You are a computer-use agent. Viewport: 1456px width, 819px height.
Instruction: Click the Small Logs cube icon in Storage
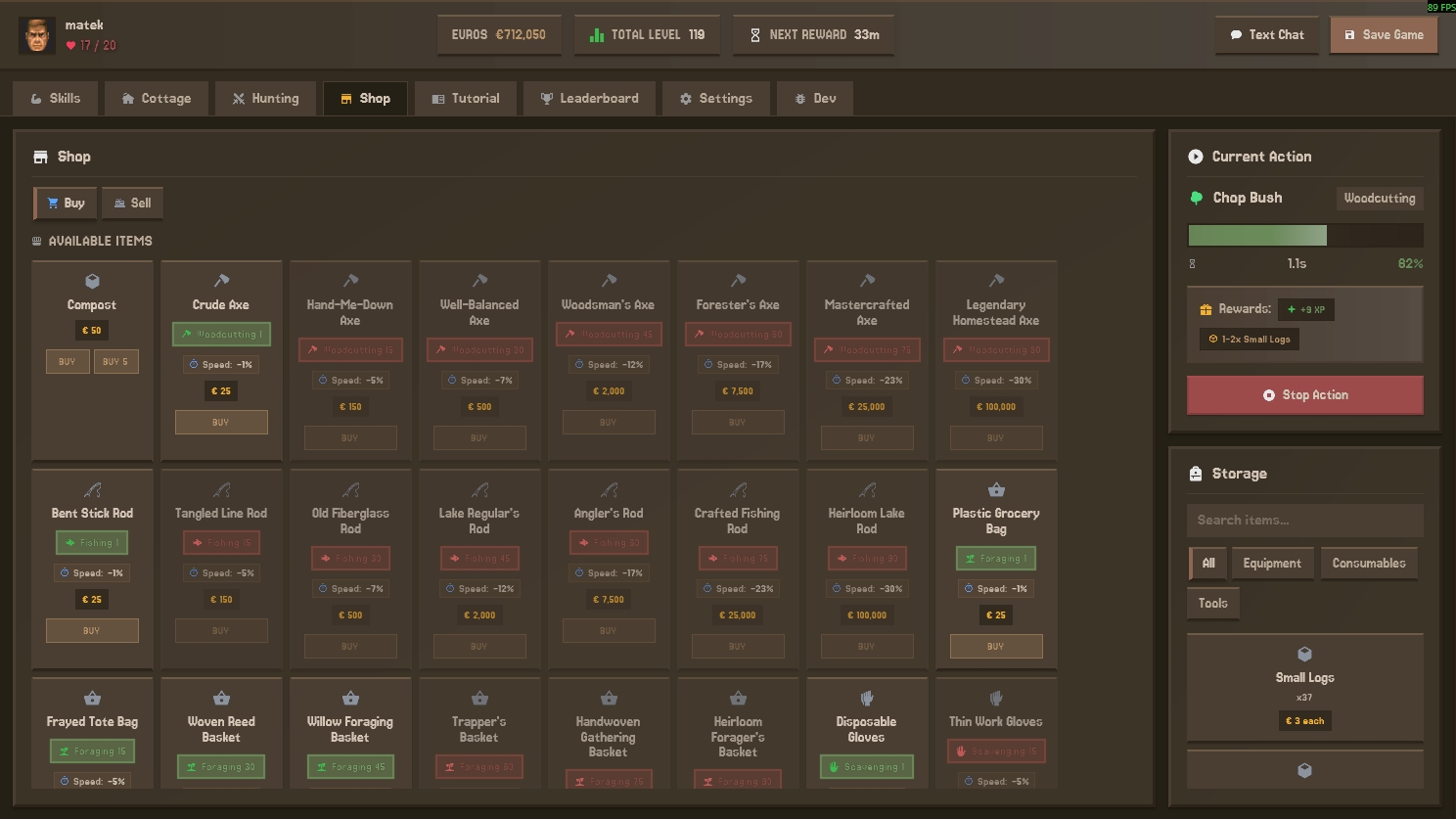click(1304, 654)
